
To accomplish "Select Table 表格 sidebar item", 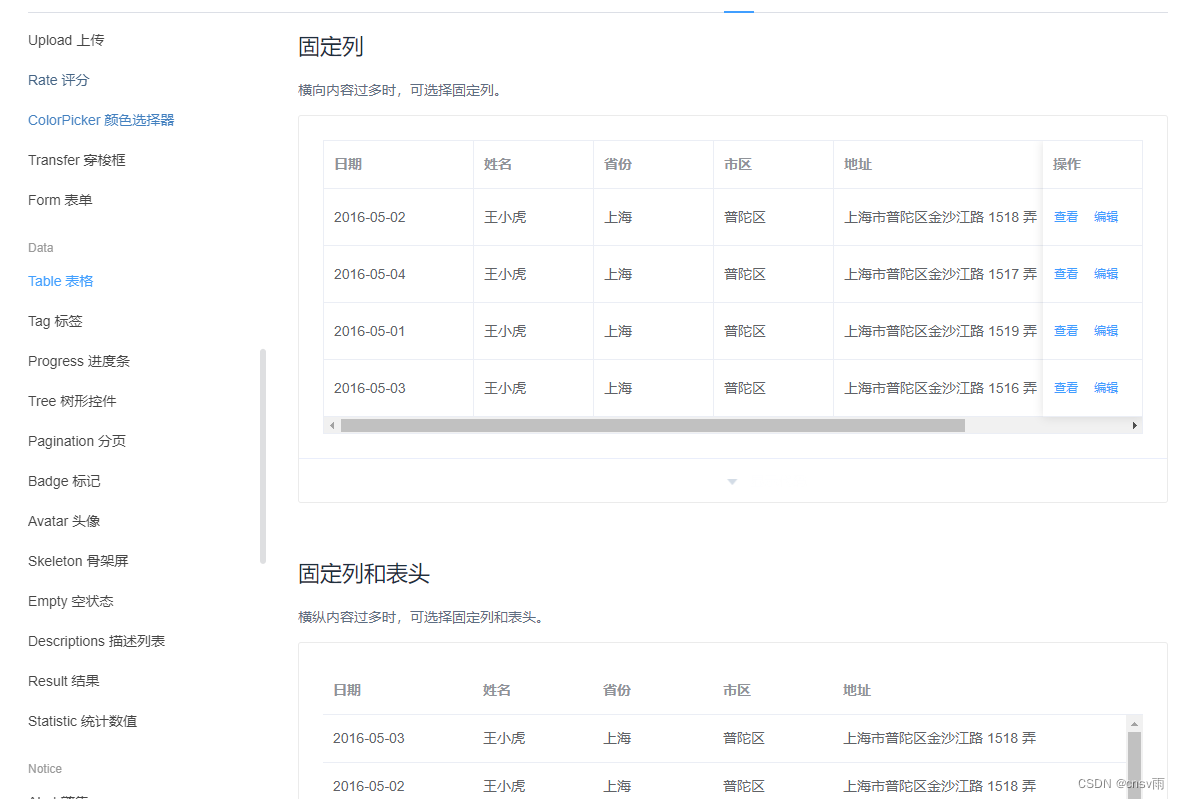I will 61,281.
